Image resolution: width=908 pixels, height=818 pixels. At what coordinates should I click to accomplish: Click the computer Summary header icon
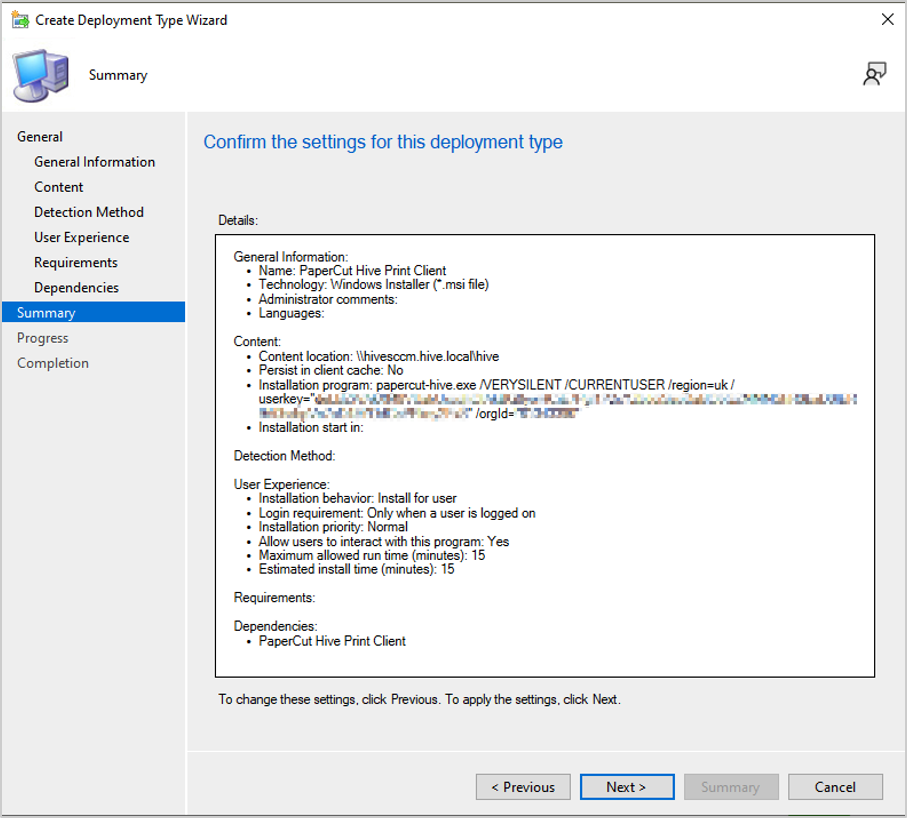tap(40, 76)
